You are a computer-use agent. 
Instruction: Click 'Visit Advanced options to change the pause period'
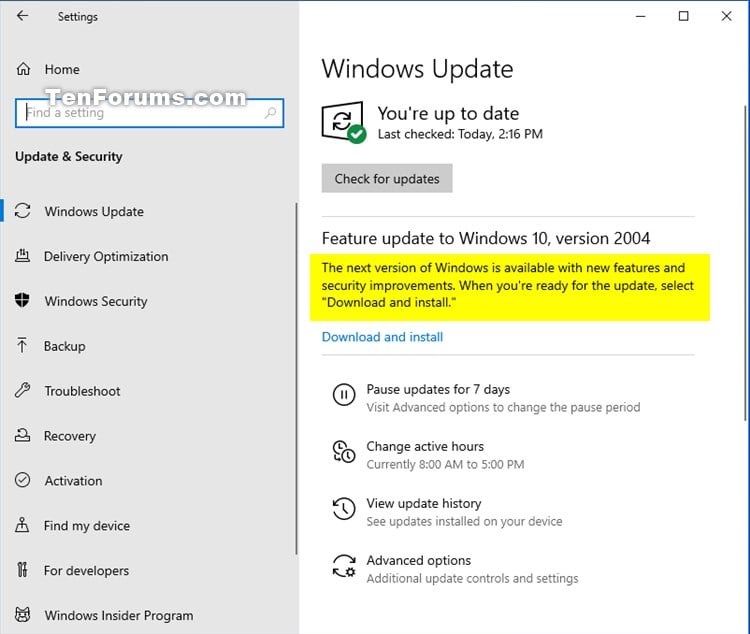click(x=503, y=407)
